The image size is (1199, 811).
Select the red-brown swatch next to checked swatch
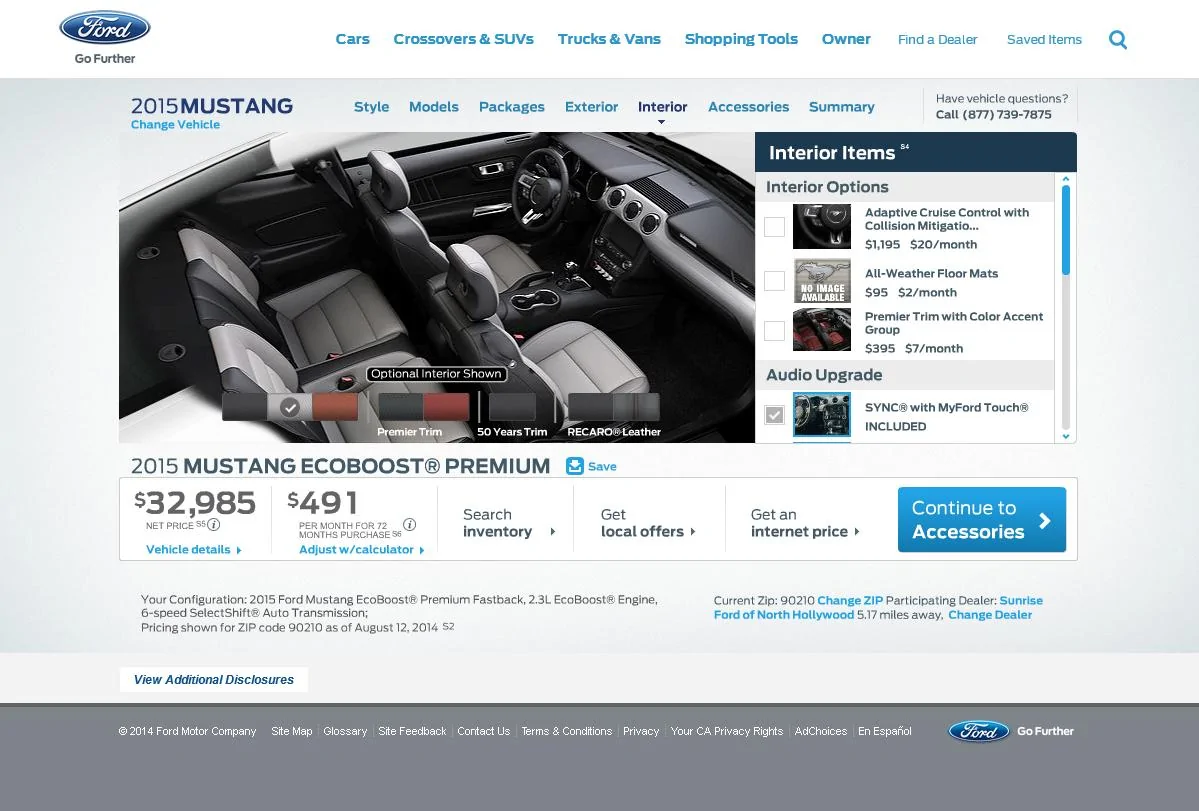point(335,407)
